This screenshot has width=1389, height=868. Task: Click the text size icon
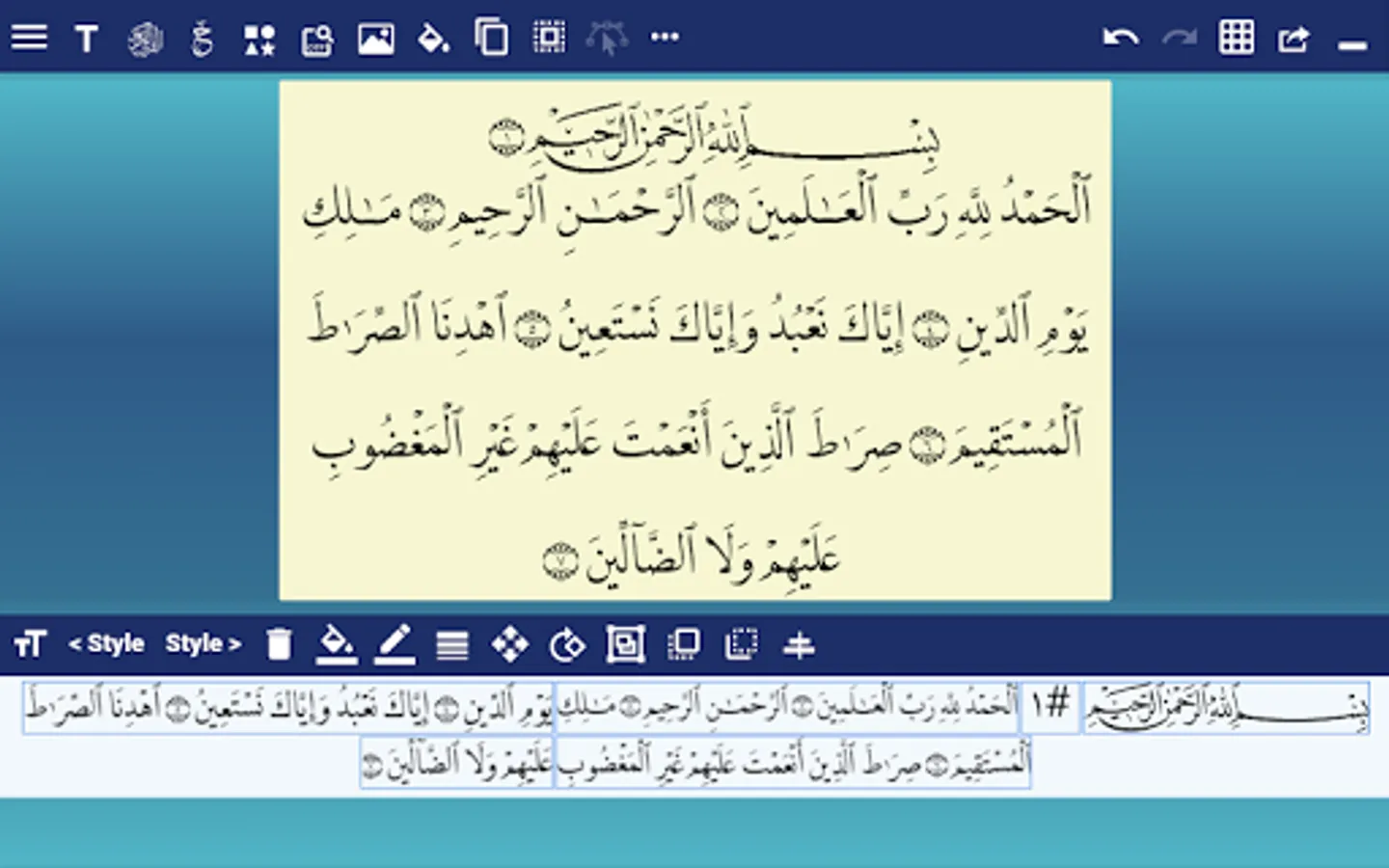click(30, 643)
